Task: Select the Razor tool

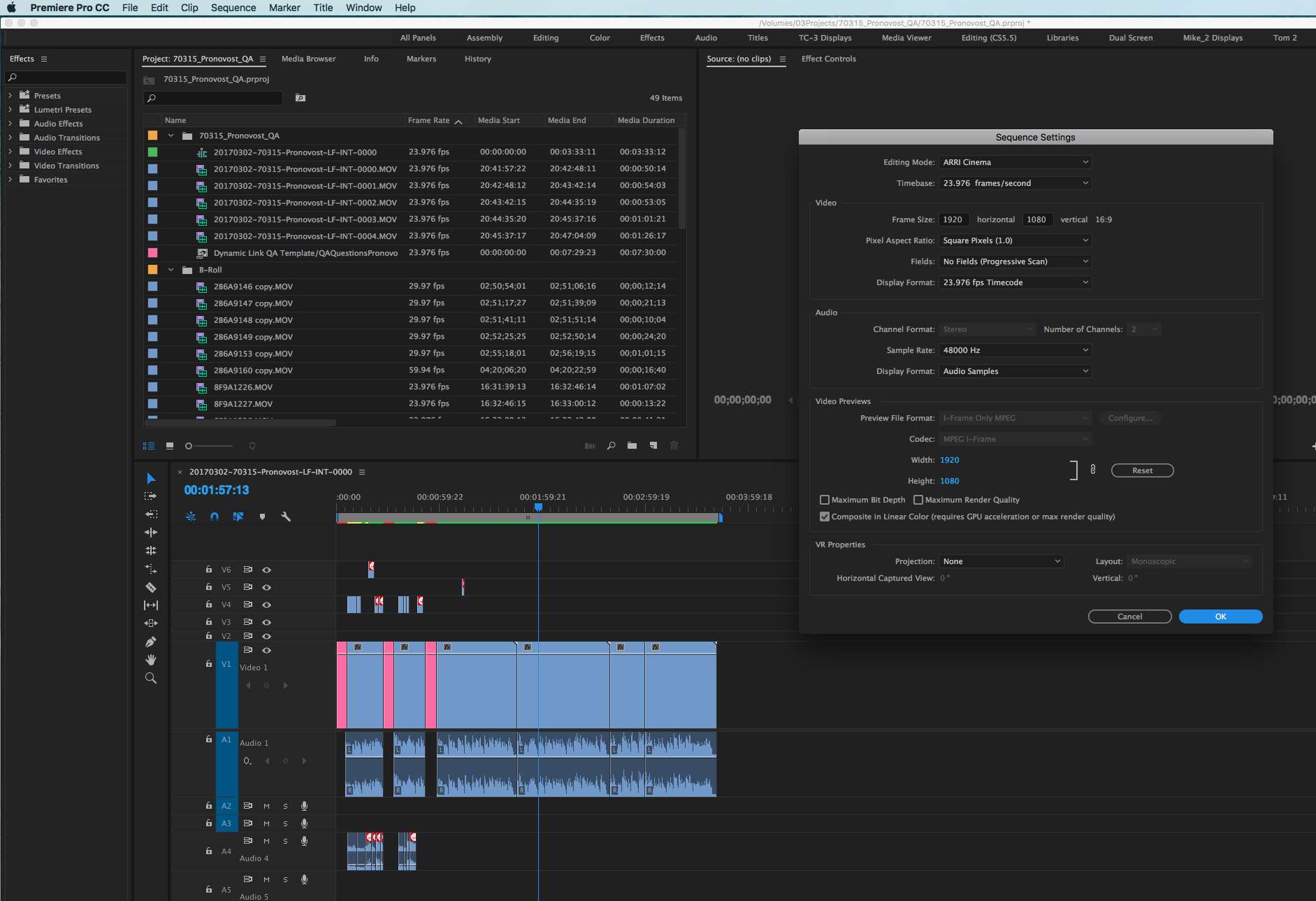Action: tap(151, 587)
